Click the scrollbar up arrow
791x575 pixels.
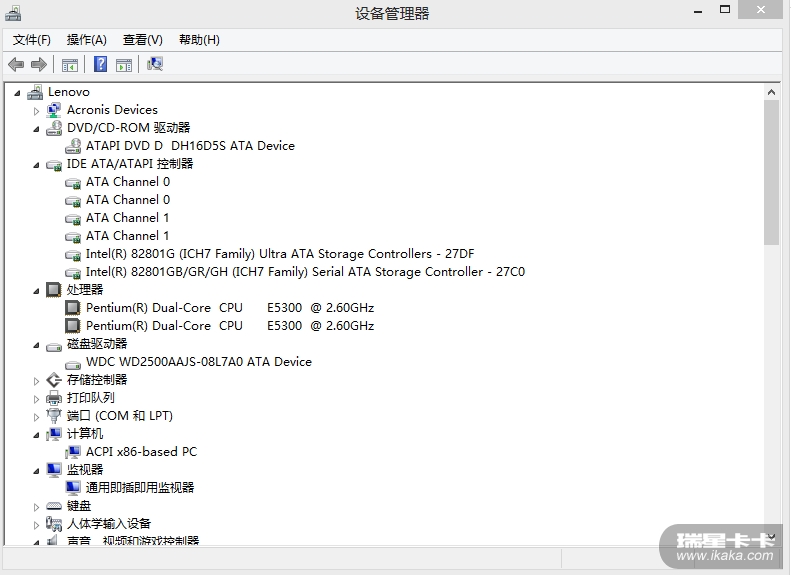(x=771, y=92)
